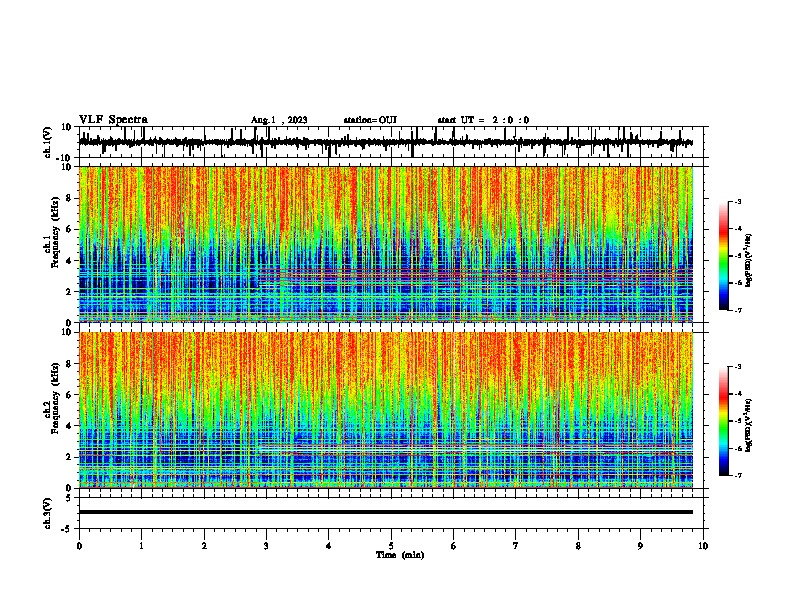Click time axis tick label '2'
Screen dimensions: 792x612
click(x=204, y=546)
